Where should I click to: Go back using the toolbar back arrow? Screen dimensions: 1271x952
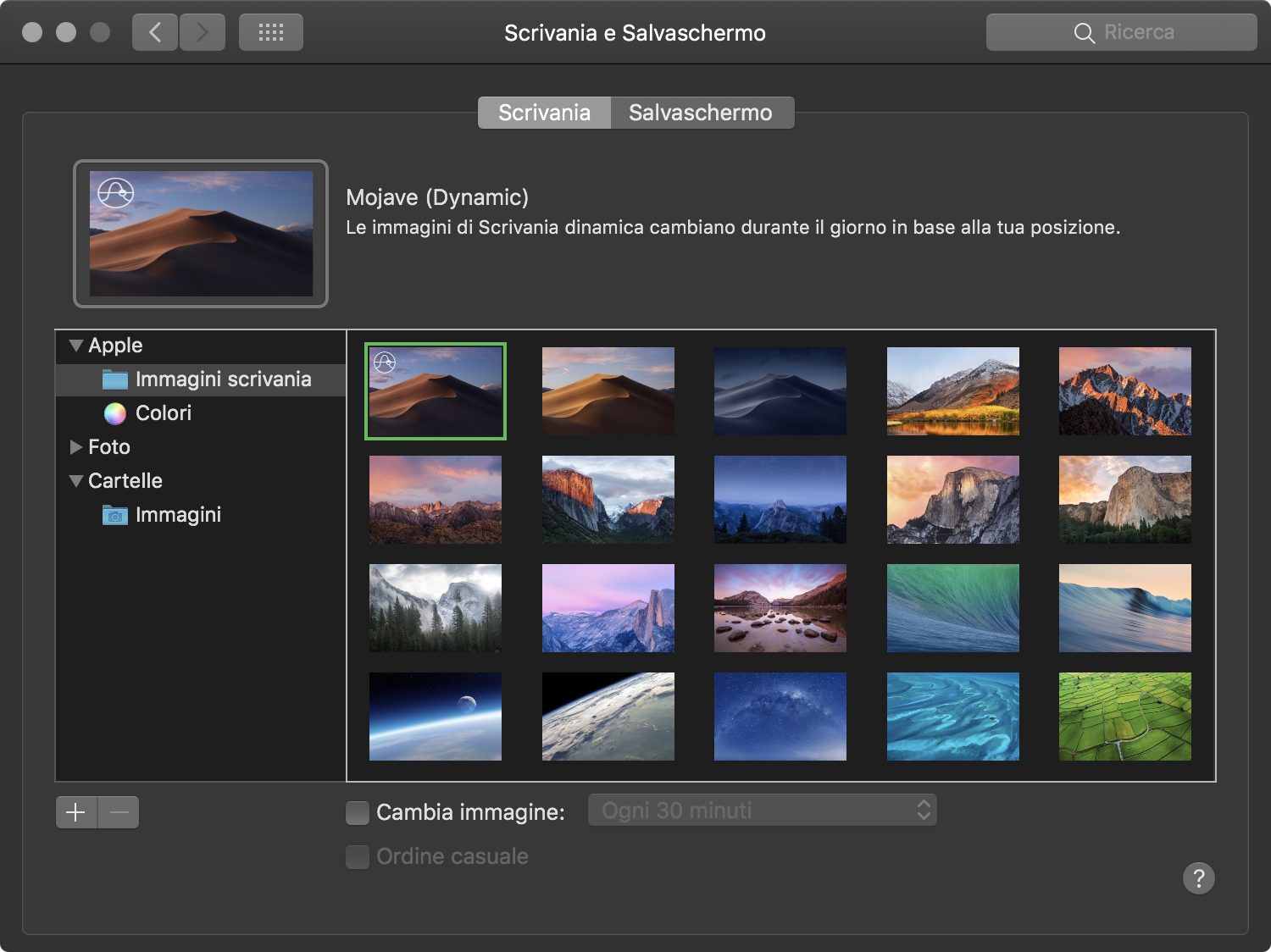(x=155, y=32)
